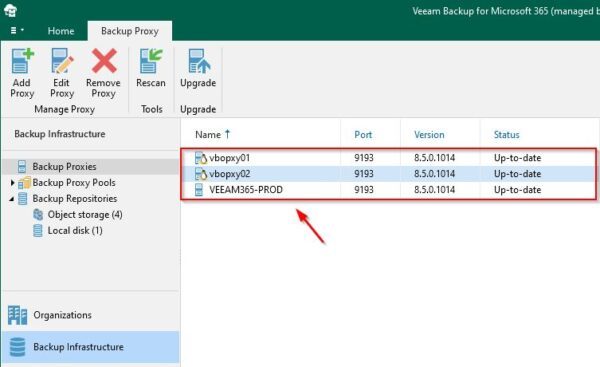Image resolution: width=600 pixels, height=367 pixels.
Task: Click the Backup Proxy Pools folder icon
Action: 24,183
